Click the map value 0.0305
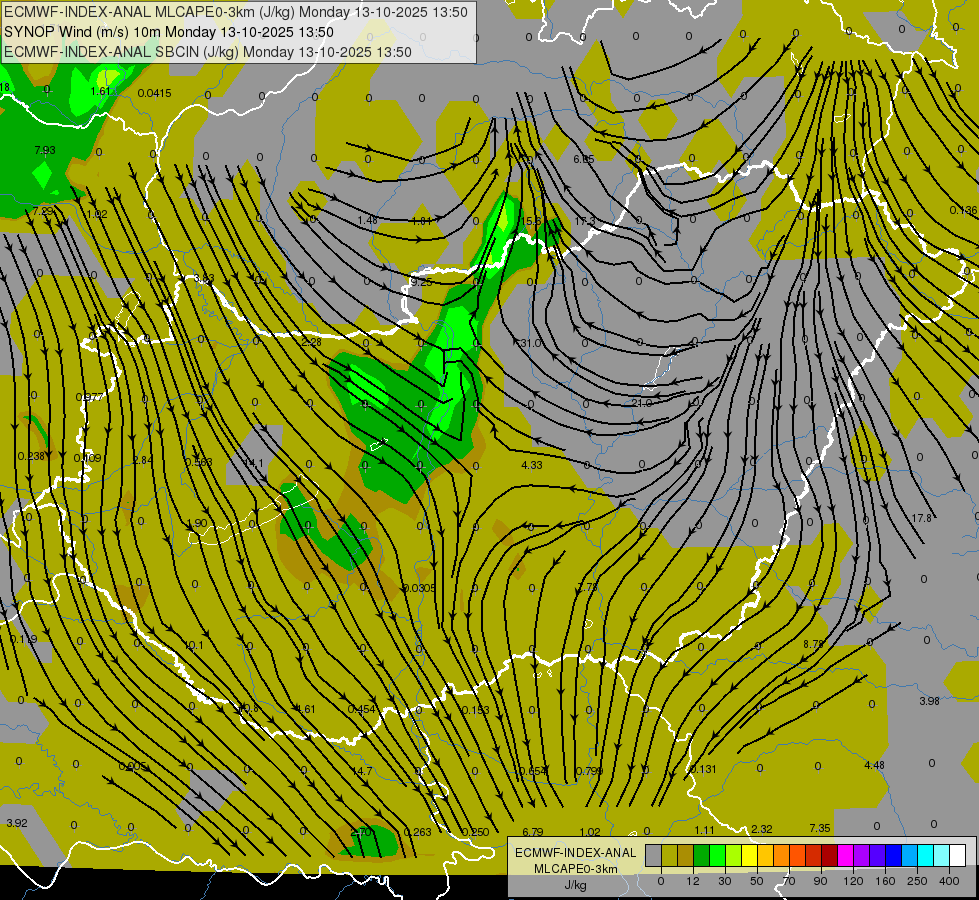The width and height of the screenshot is (979, 900). point(420,588)
